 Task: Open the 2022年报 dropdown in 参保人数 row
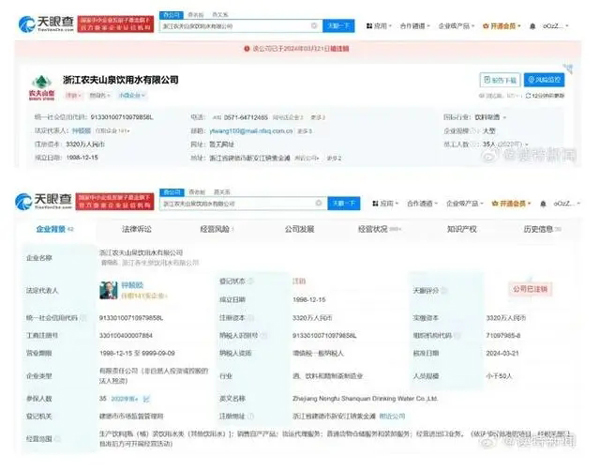(124, 399)
